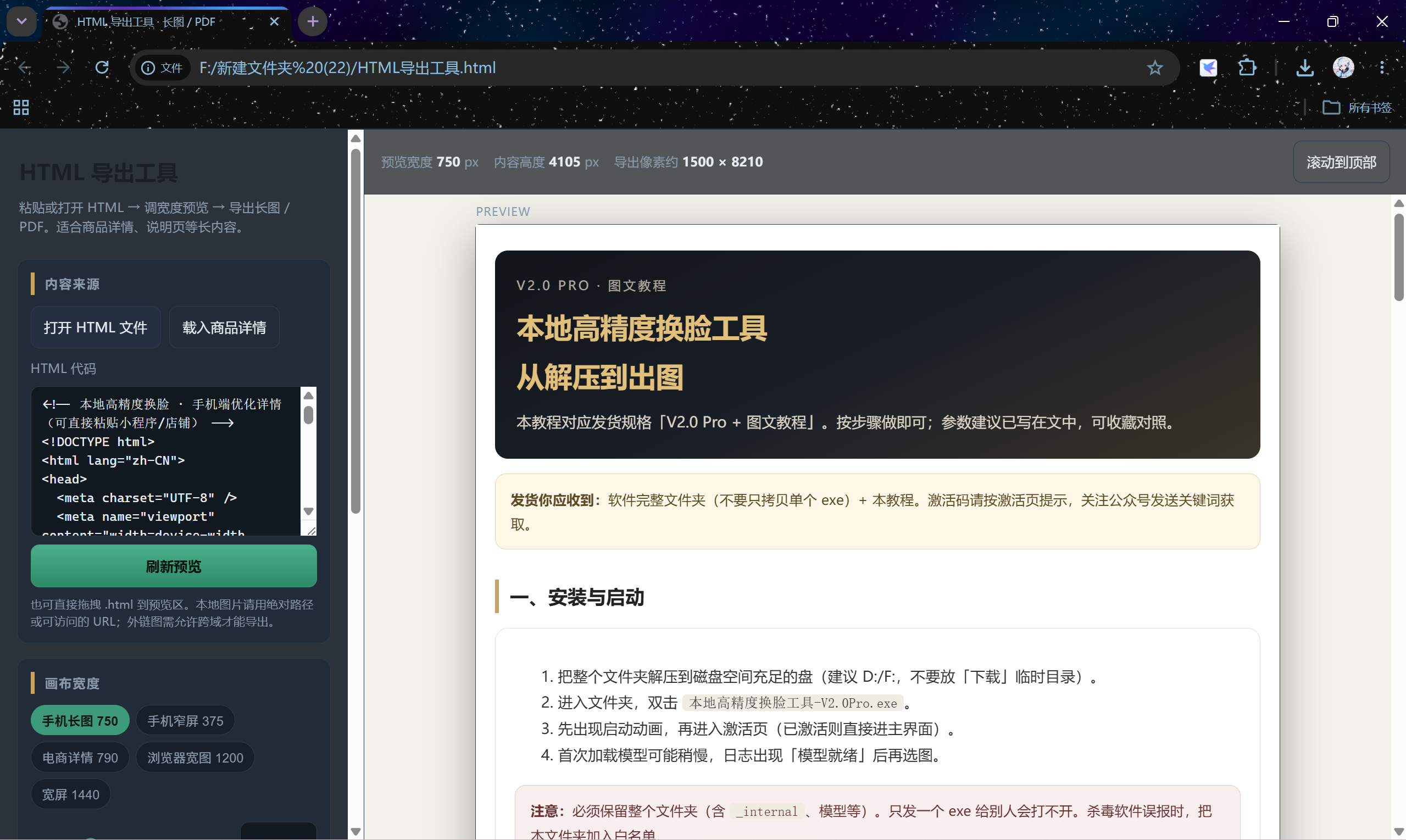Restore down the browser window
The image size is (1406, 840).
1332,21
